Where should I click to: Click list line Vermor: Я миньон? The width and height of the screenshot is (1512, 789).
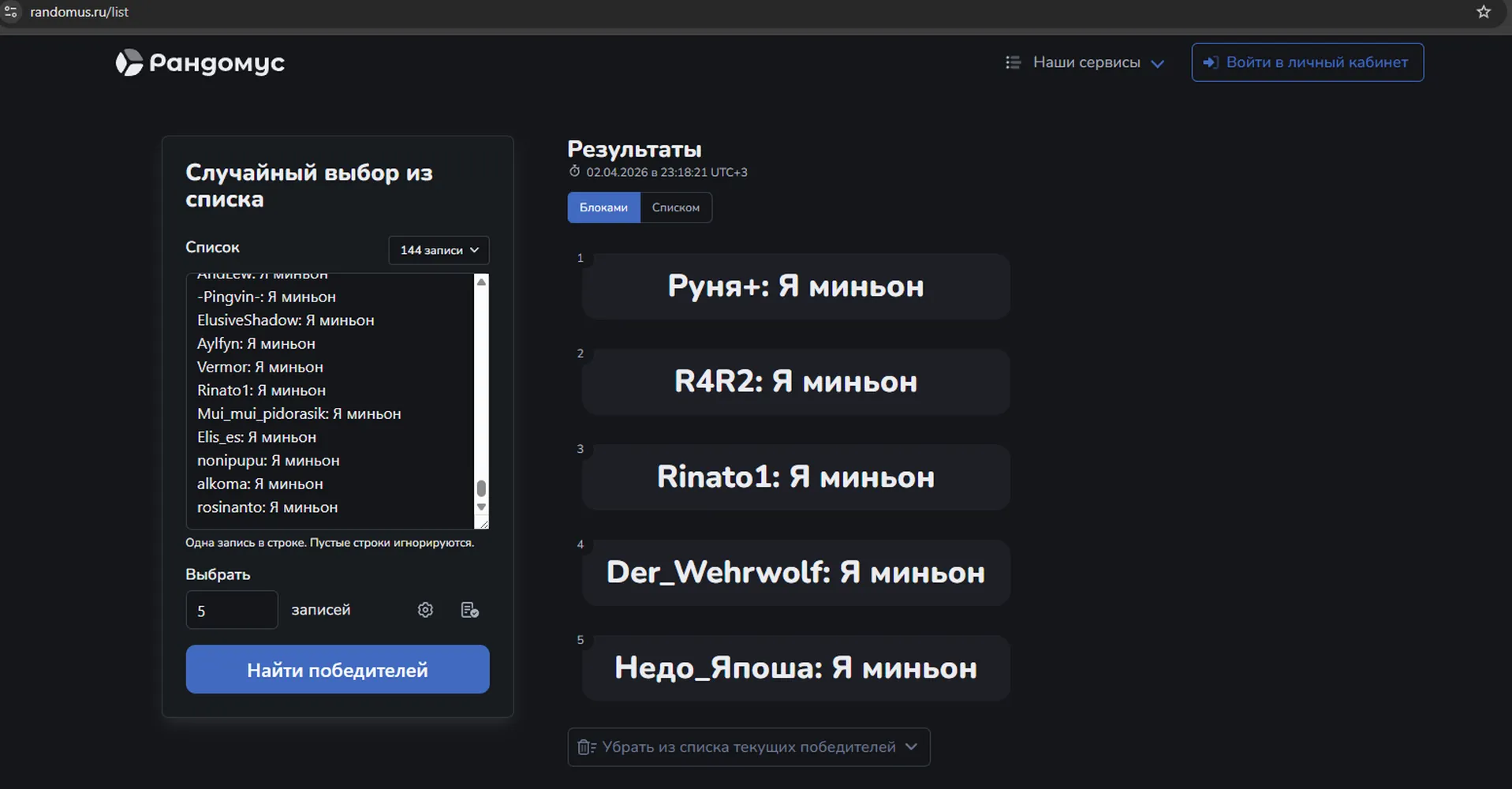pos(260,367)
